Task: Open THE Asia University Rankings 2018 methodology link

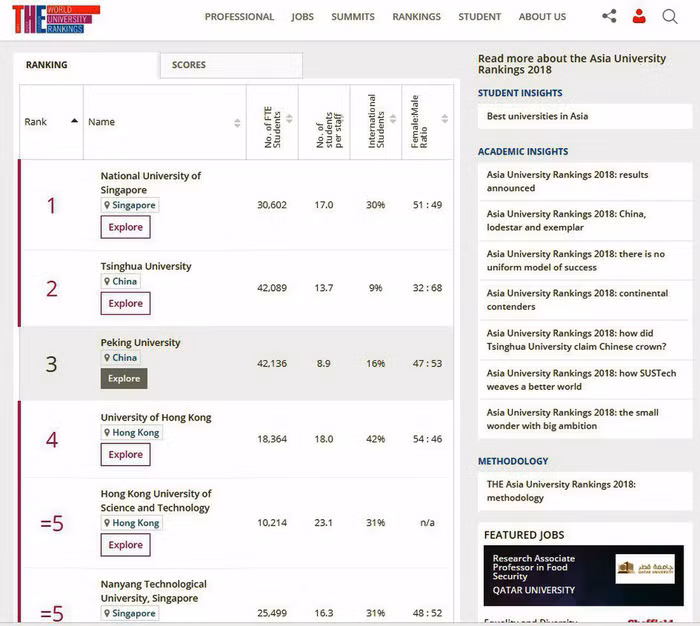Action: click(x=561, y=491)
